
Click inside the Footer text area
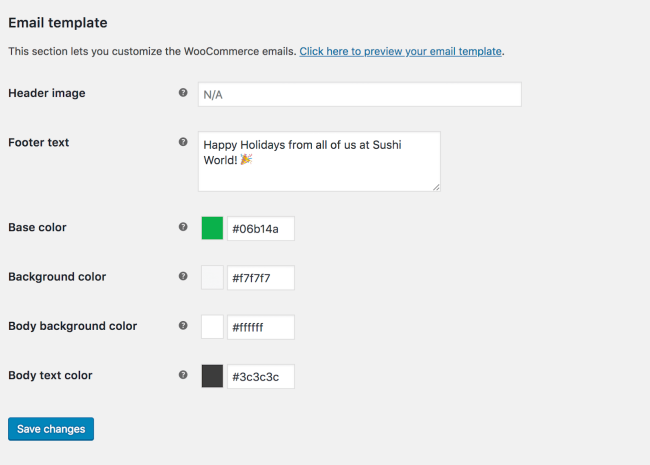[x=319, y=161]
